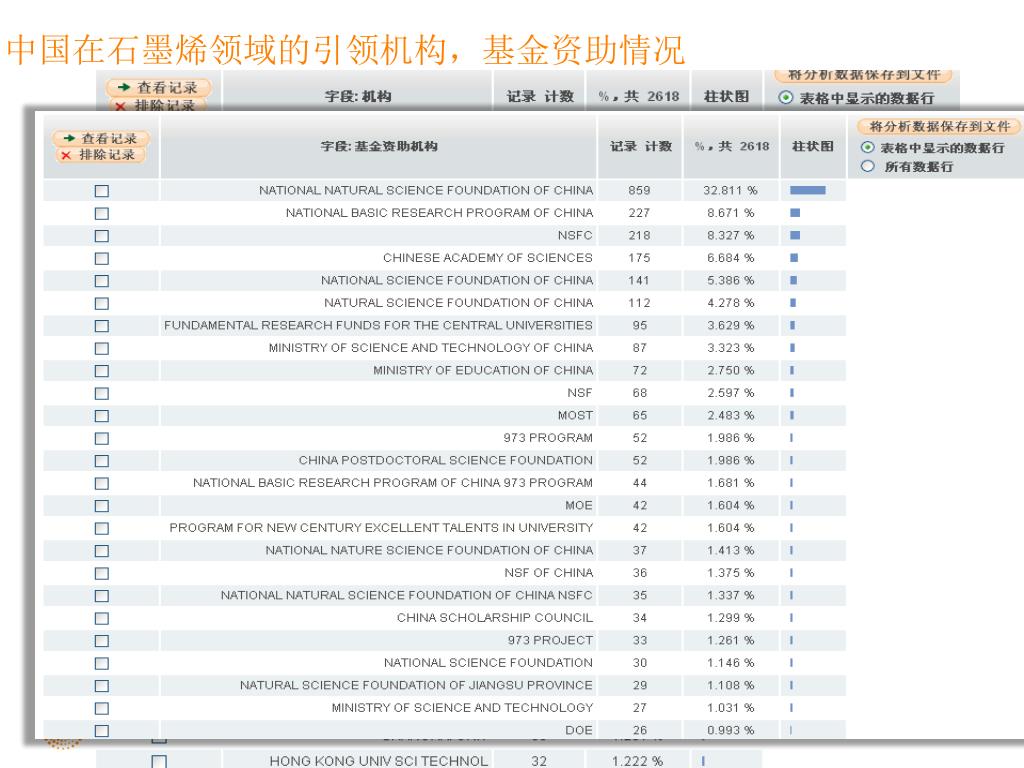This screenshot has height=768, width=1024.
Task: Tick the checkbox for the 141-record row
Action: click(101, 281)
